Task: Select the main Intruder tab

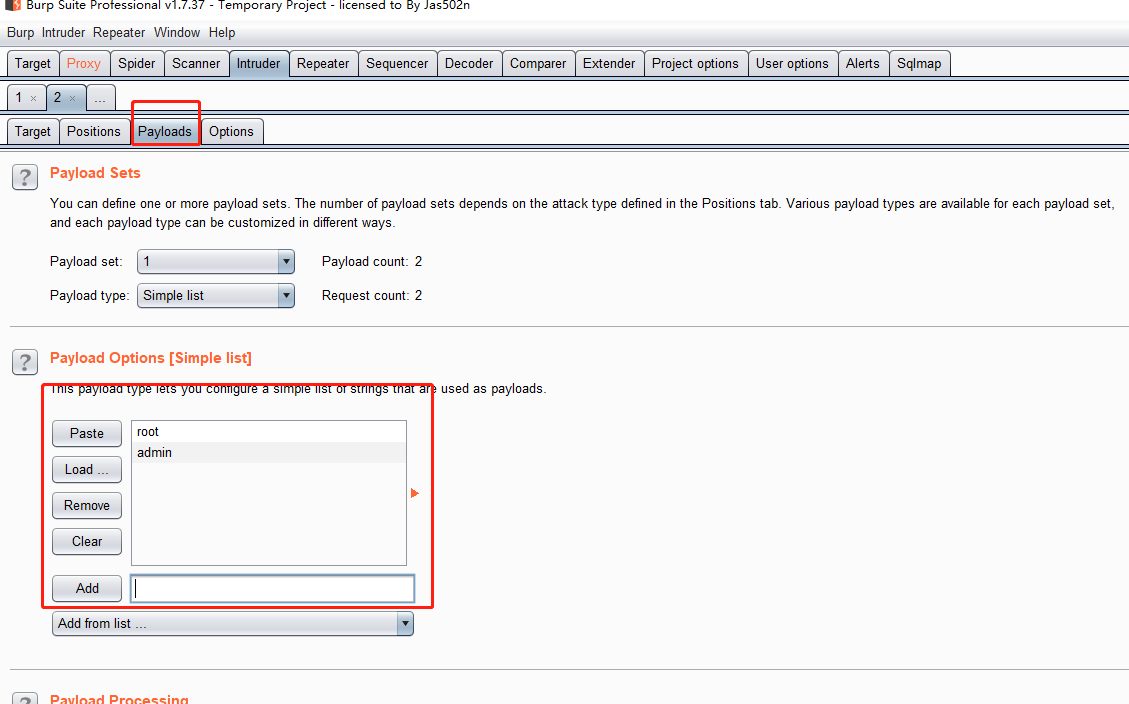Action: (x=258, y=63)
